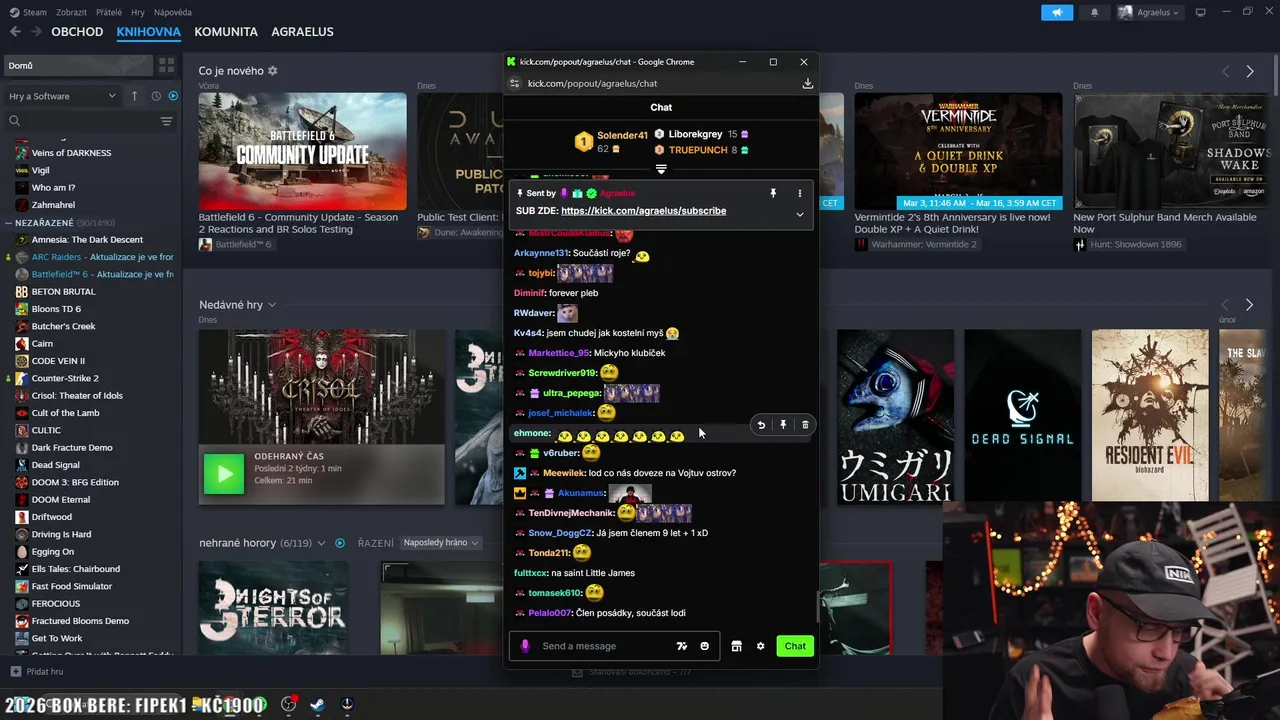Open Agraelus account dropdown
Viewport: 1280px width, 720px height.
(x=1149, y=12)
